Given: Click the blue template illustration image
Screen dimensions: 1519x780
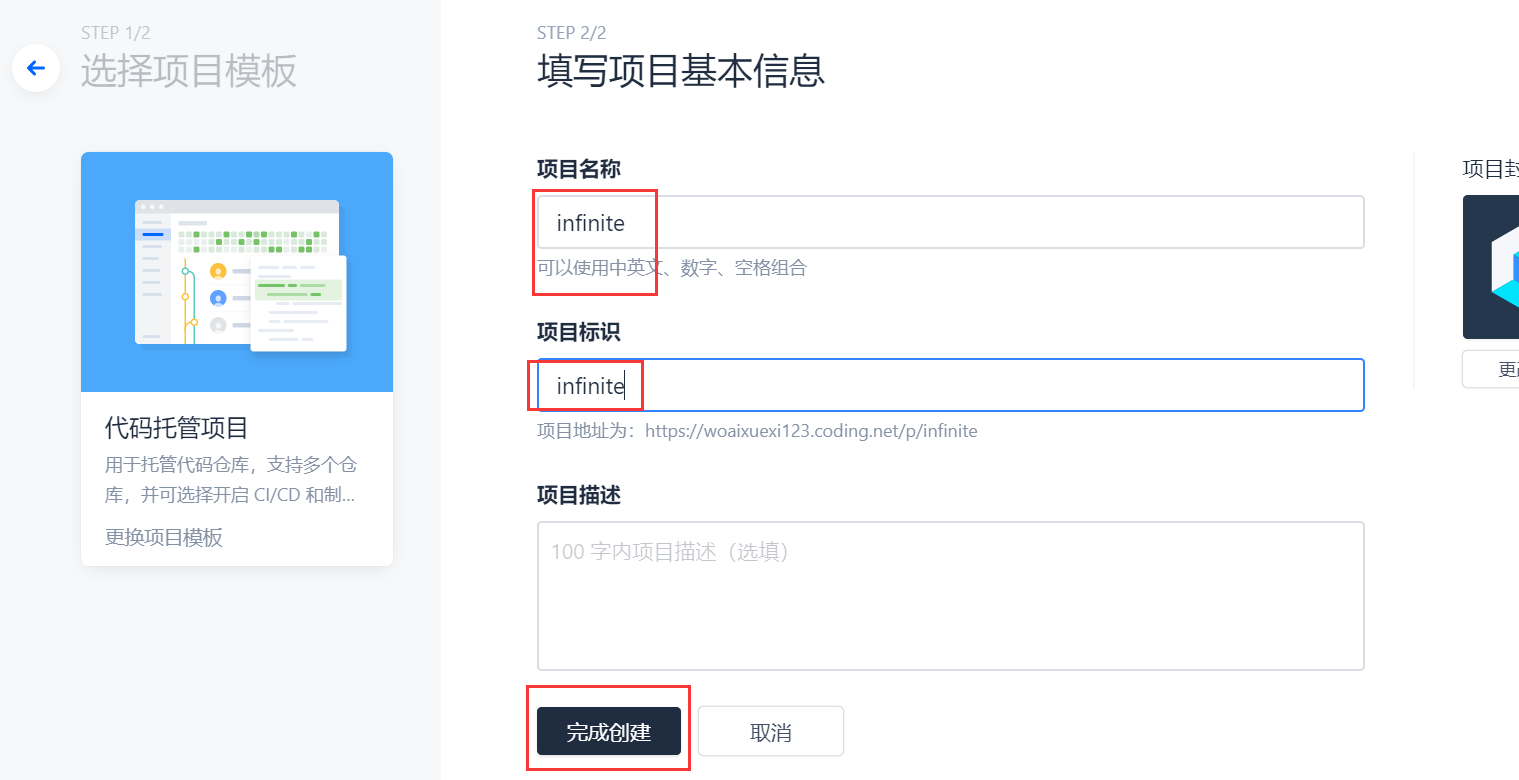Looking at the screenshot, I should tap(236, 271).
